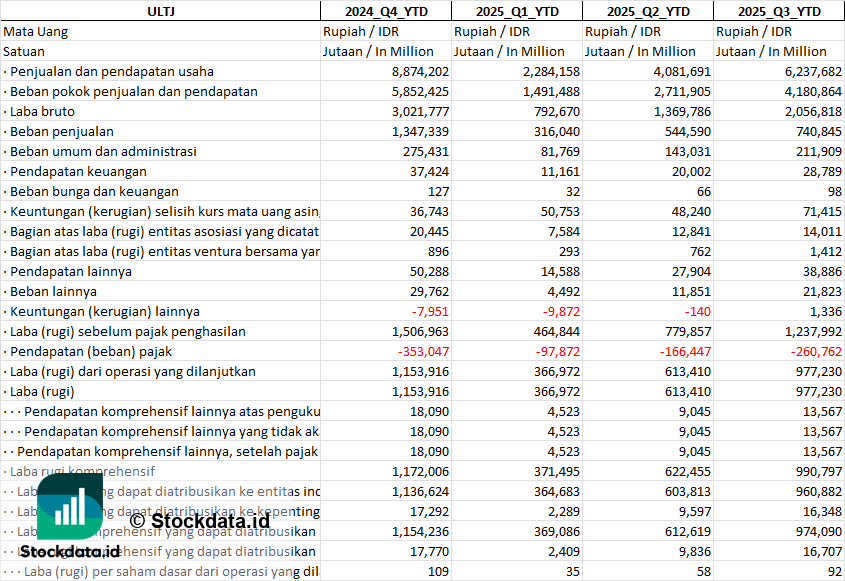This screenshot has width=845, height=581.
Task: Select the 2025_Q2_YTD column header
Action: 648,11
